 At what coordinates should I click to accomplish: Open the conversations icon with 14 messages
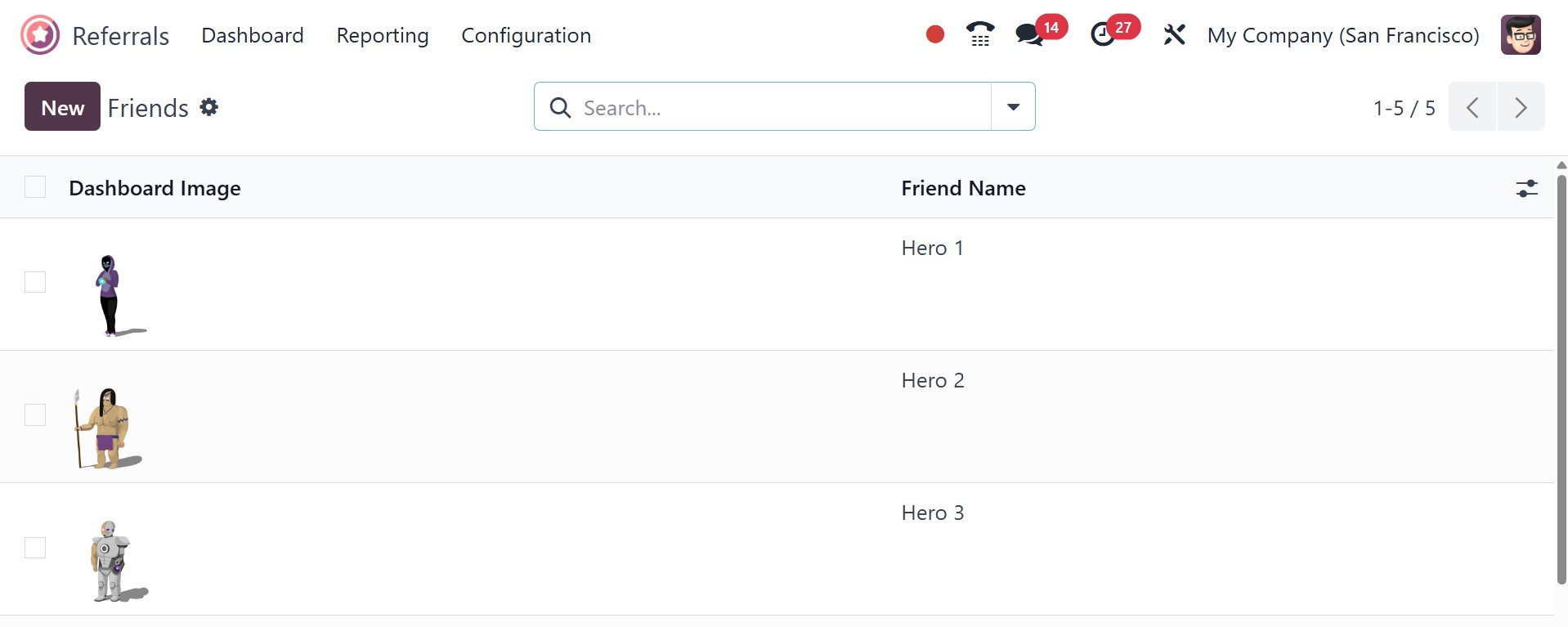click(x=1029, y=34)
